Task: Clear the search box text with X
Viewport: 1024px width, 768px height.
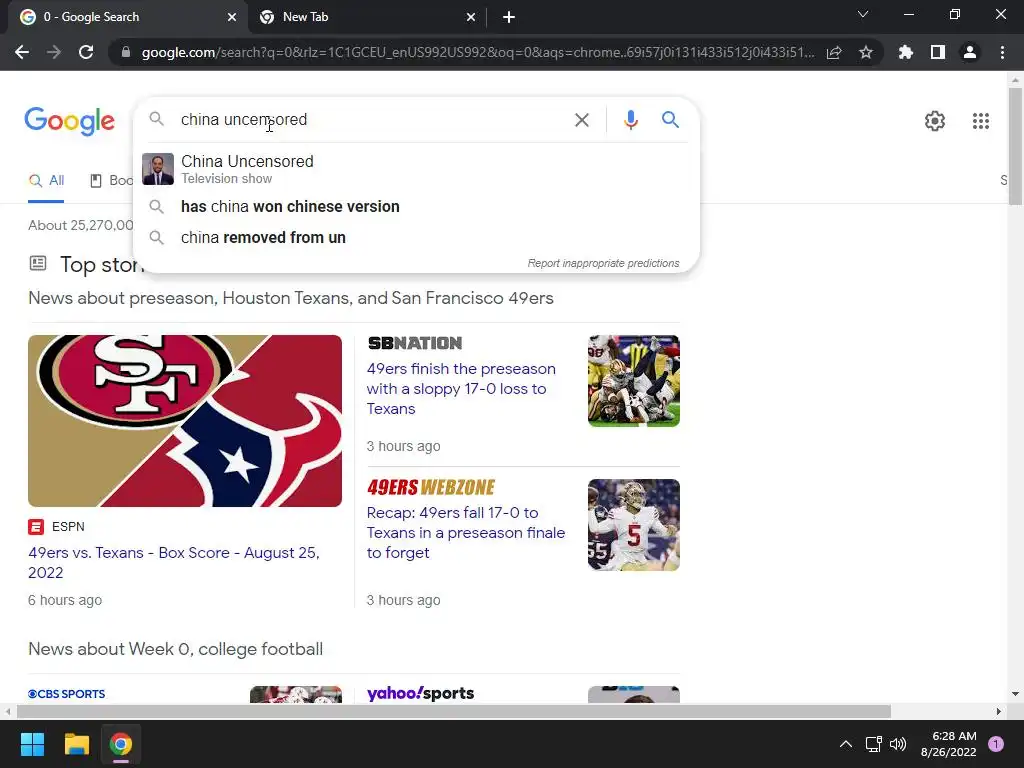Action: click(x=581, y=120)
